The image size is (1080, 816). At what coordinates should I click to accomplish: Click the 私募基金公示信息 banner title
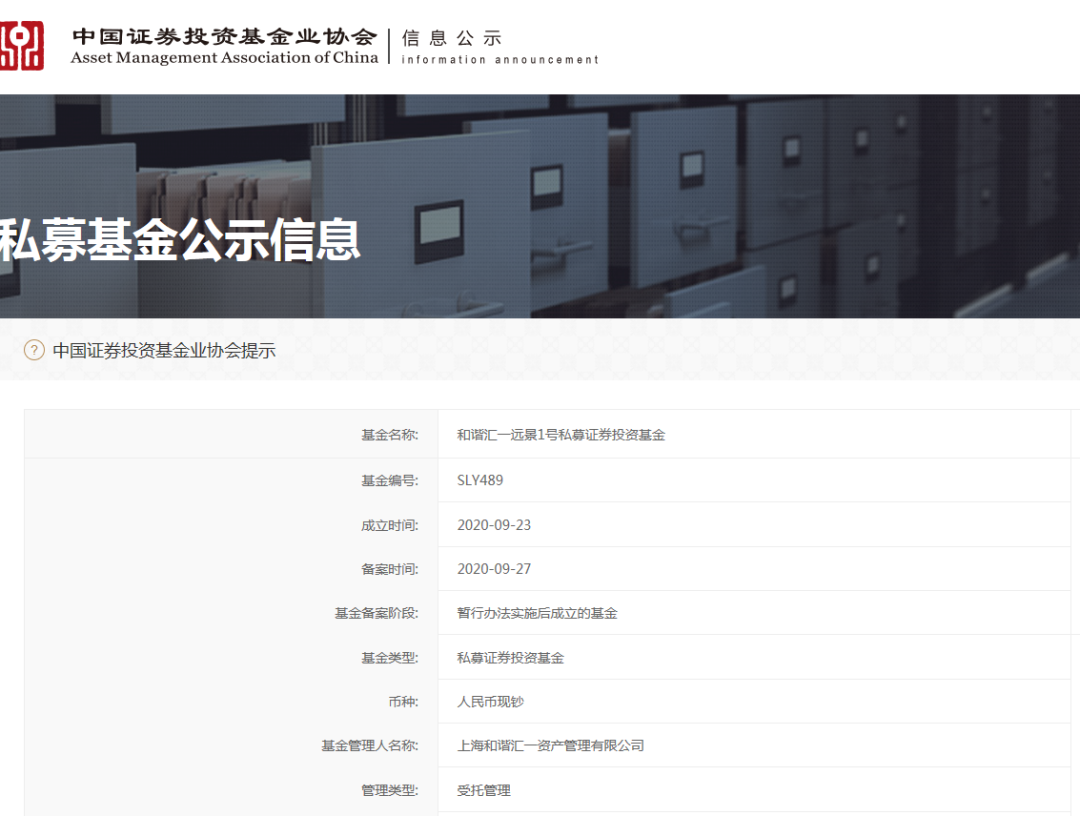click(180, 242)
